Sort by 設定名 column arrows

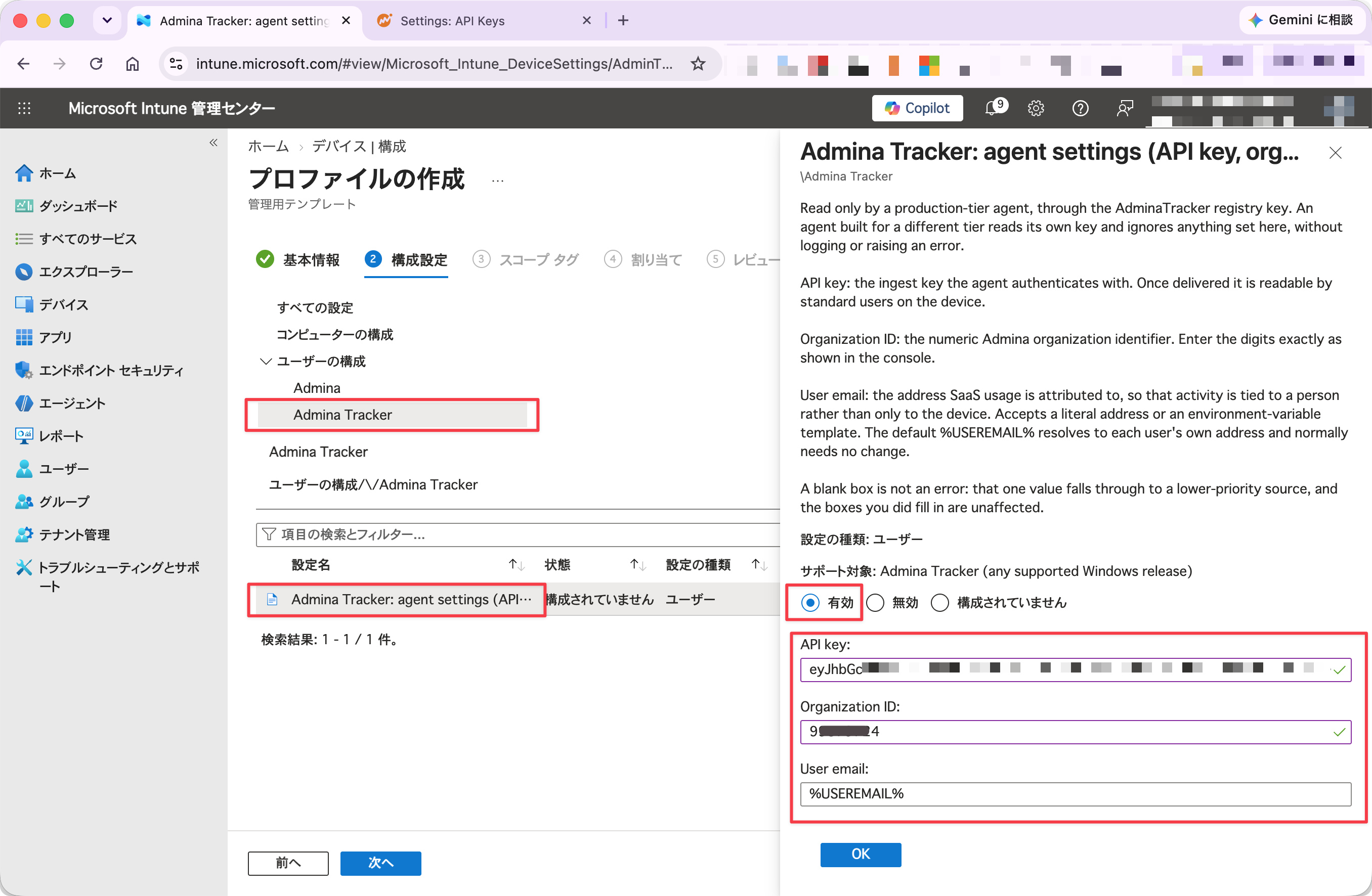516,565
